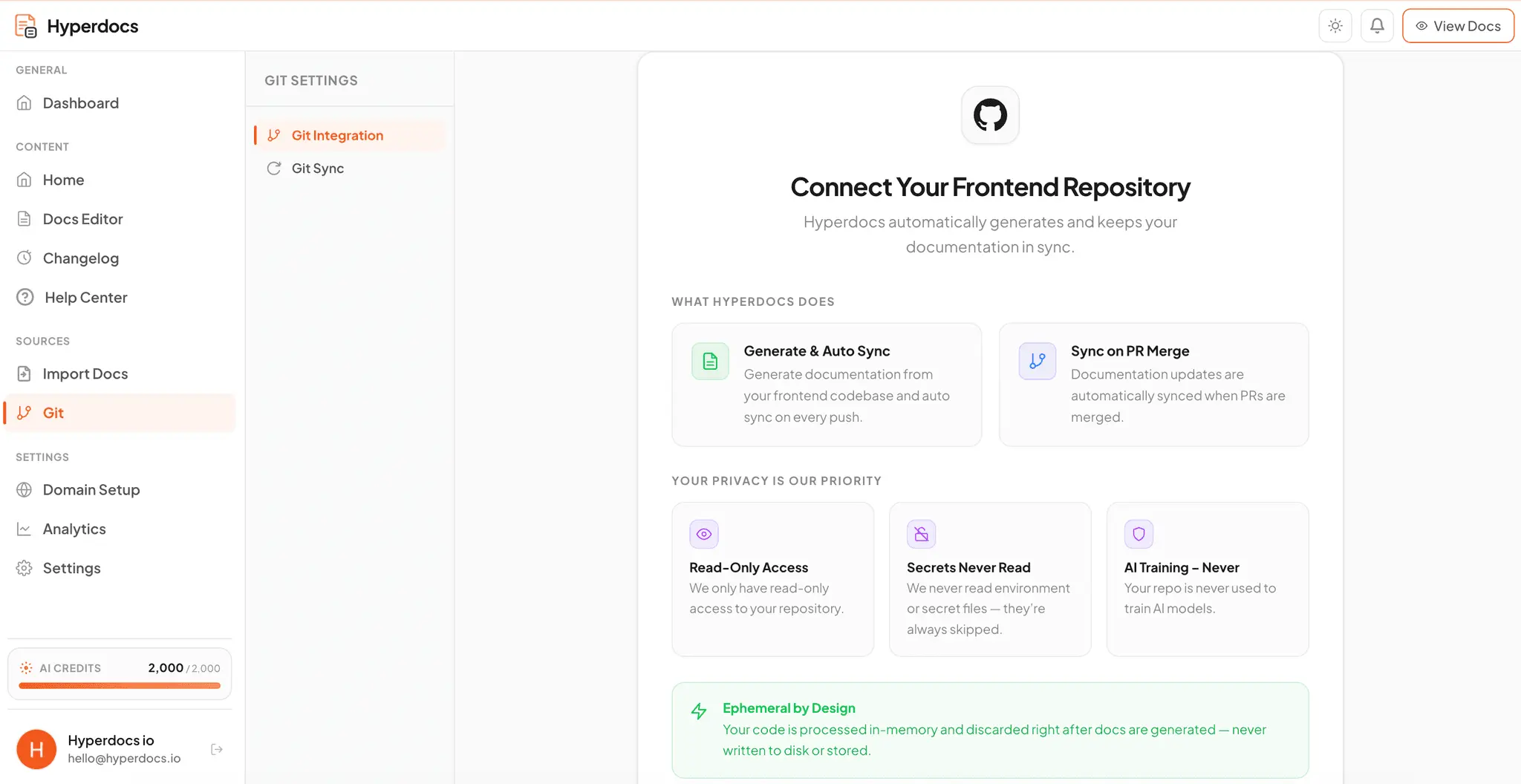Click the AI Credits progress bar

click(x=120, y=686)
